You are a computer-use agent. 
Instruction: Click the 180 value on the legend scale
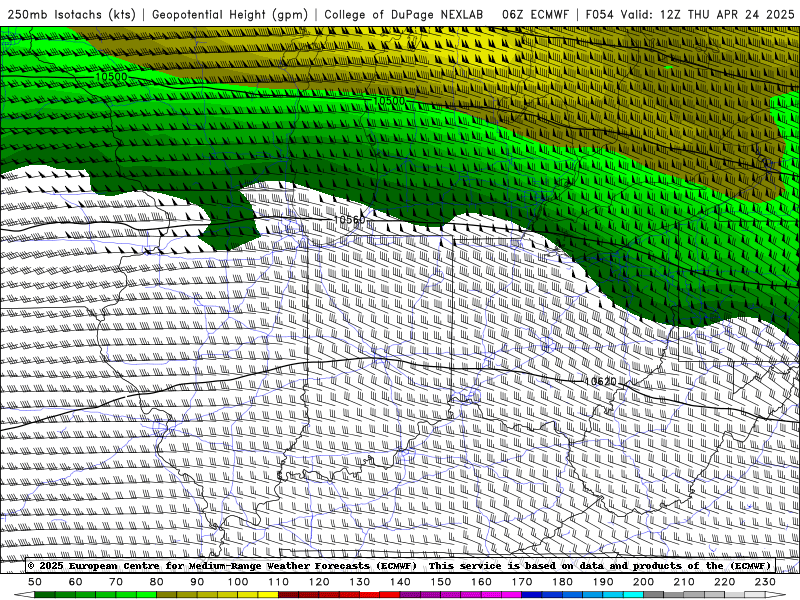click(x=562, y=582)
